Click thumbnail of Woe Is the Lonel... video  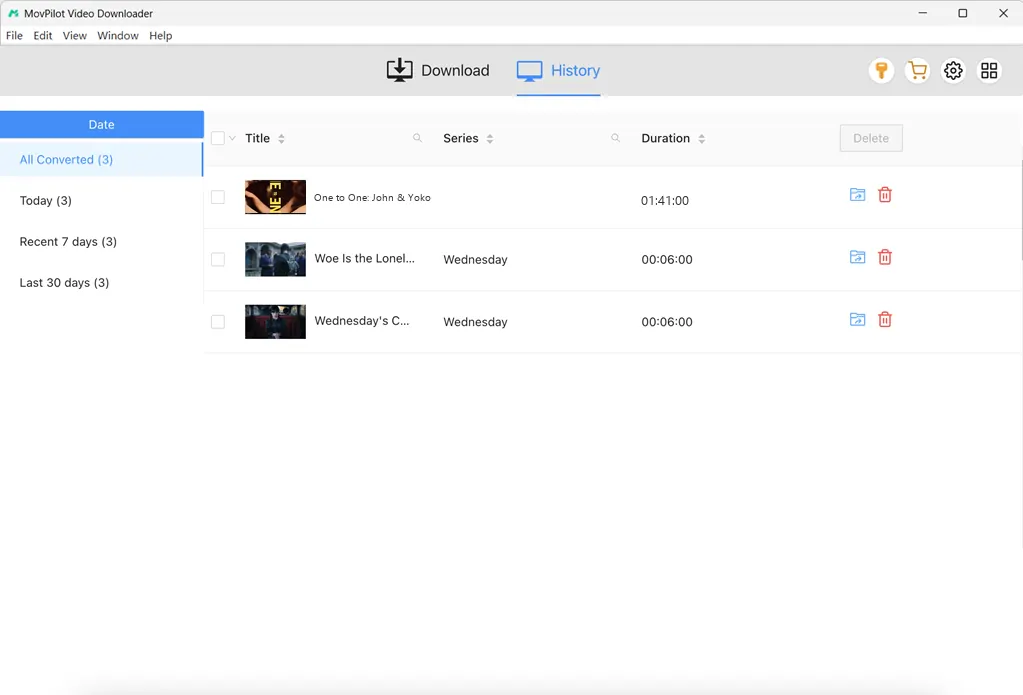point(275,259)
